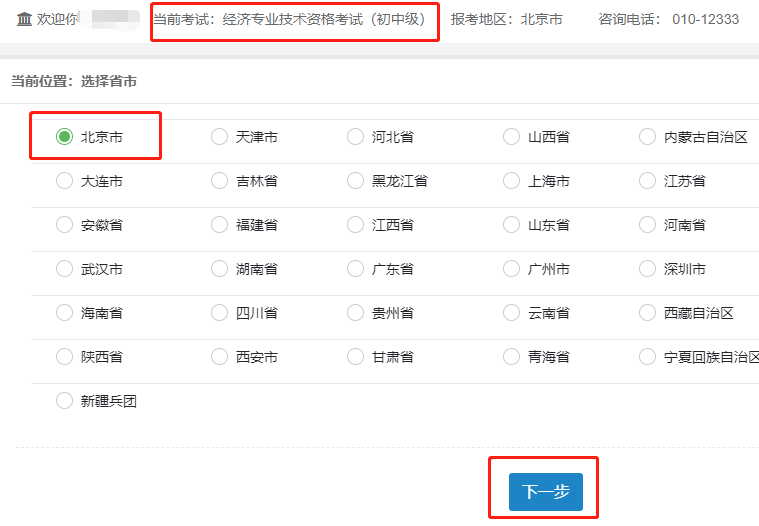Choose 山东省 in the province list
Screen dimensions: 759x526
coord(512,225)
